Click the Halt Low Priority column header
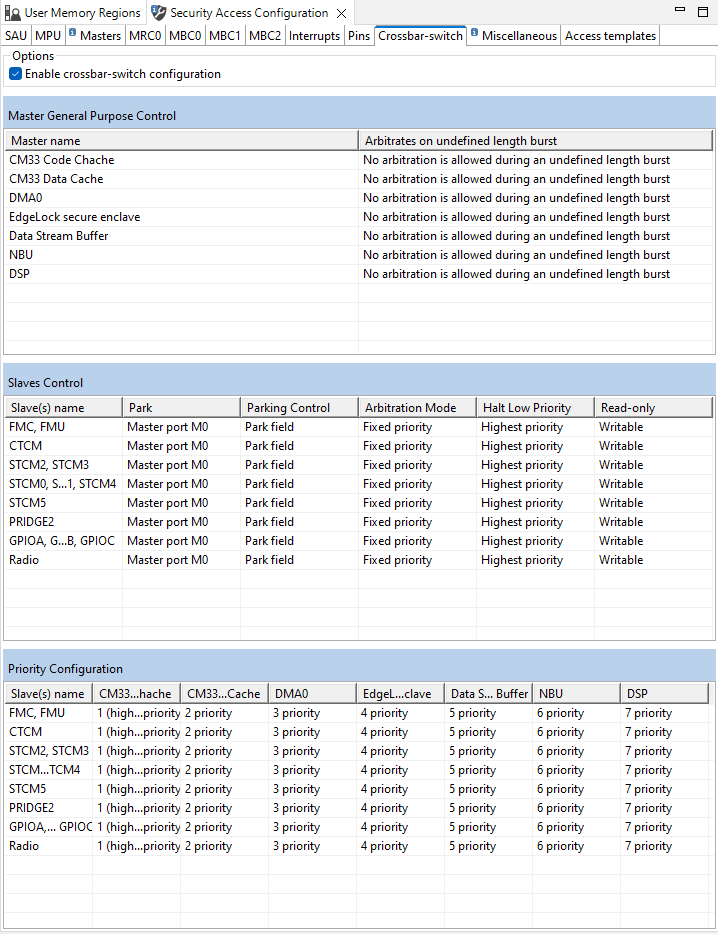 (x=535, y=407)
